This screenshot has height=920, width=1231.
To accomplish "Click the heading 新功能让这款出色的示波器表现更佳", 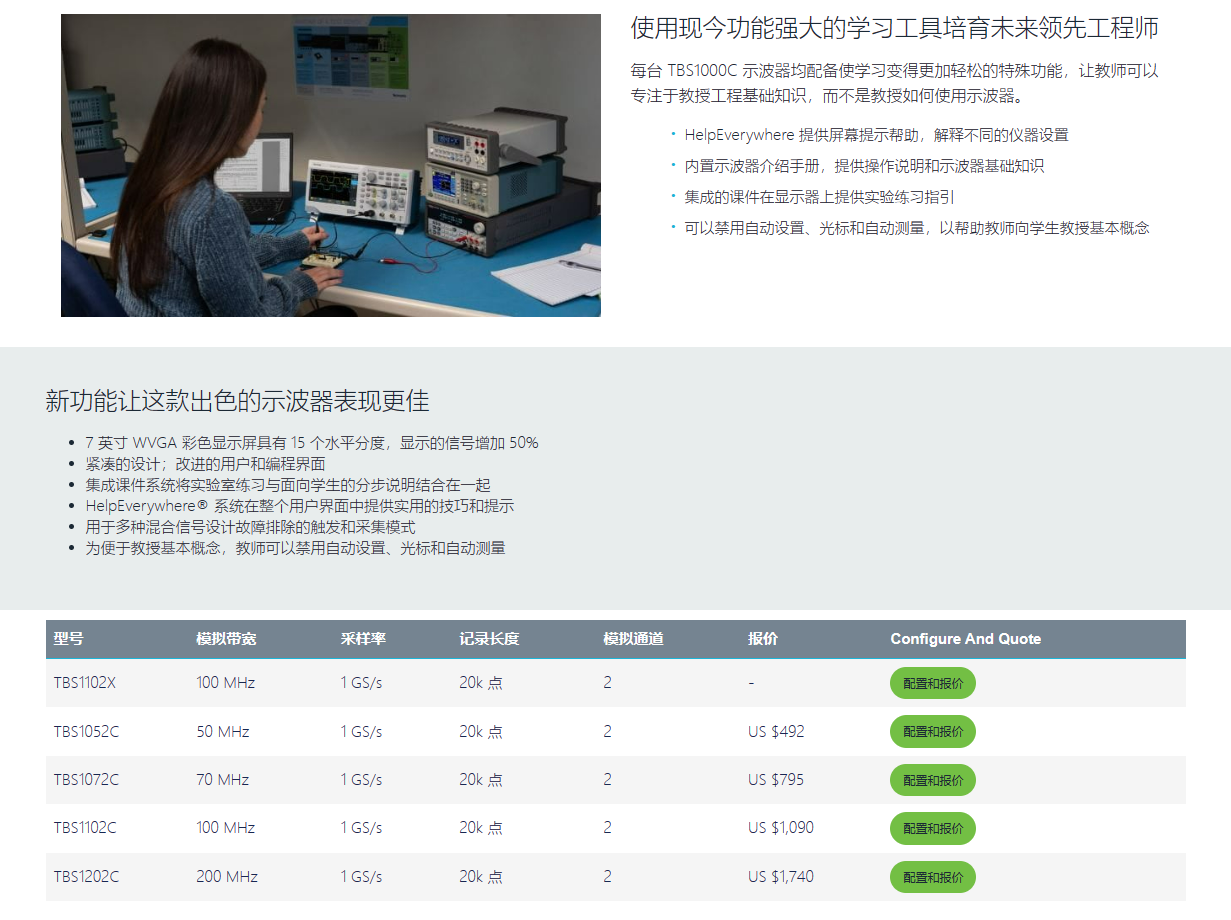I will (x=237, y=402).
